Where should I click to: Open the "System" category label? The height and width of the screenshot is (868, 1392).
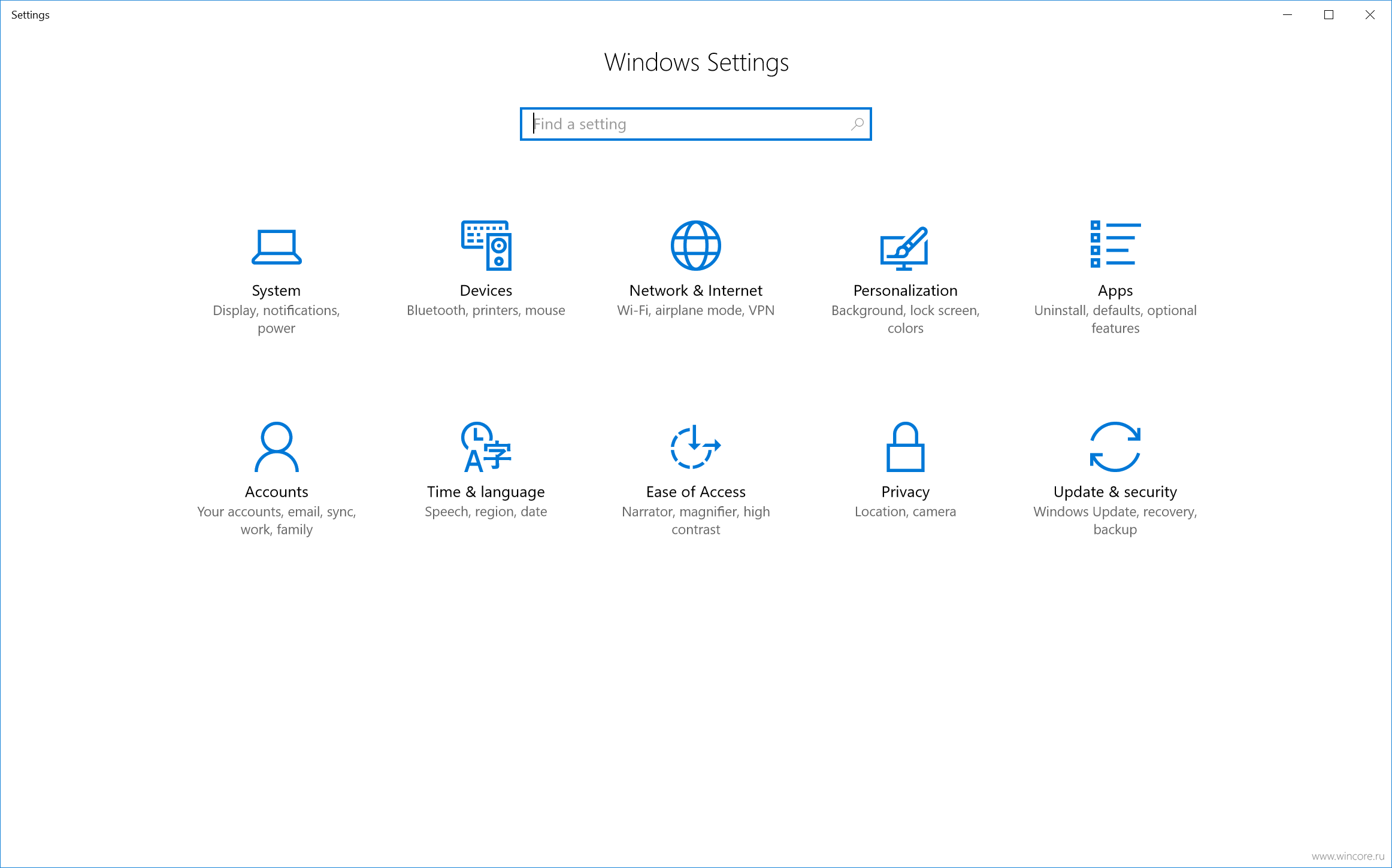point(276,291)
